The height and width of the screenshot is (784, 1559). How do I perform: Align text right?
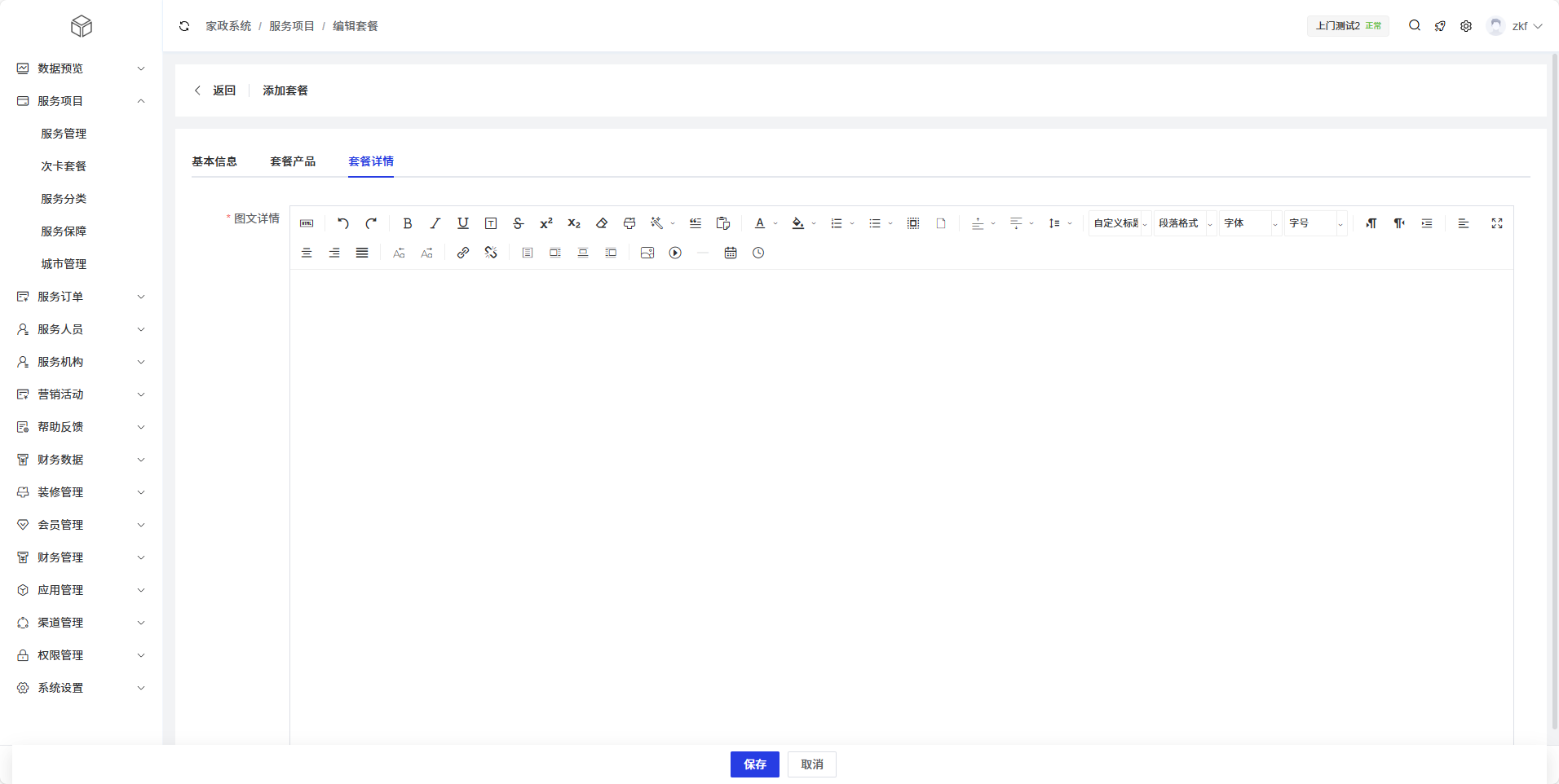[334, 253]
